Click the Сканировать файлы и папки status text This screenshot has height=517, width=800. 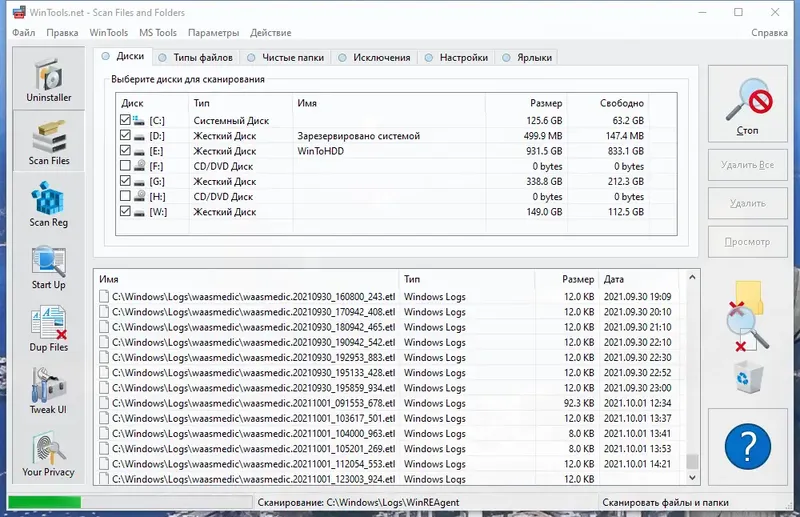point(665,502)
